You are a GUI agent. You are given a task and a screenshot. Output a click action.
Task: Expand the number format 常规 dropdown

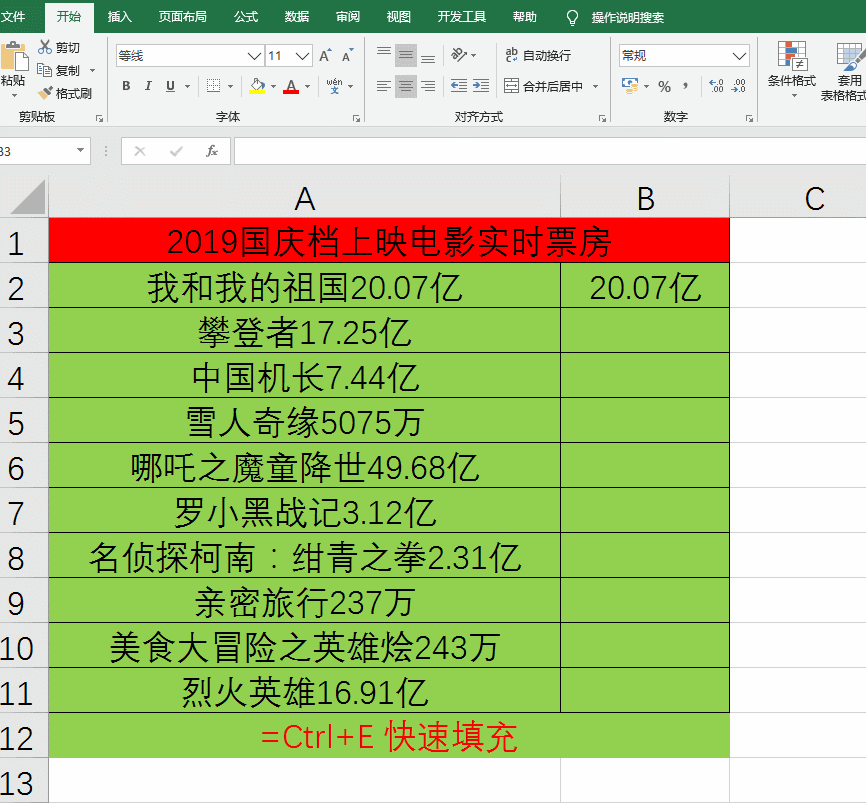pos(739,56)
